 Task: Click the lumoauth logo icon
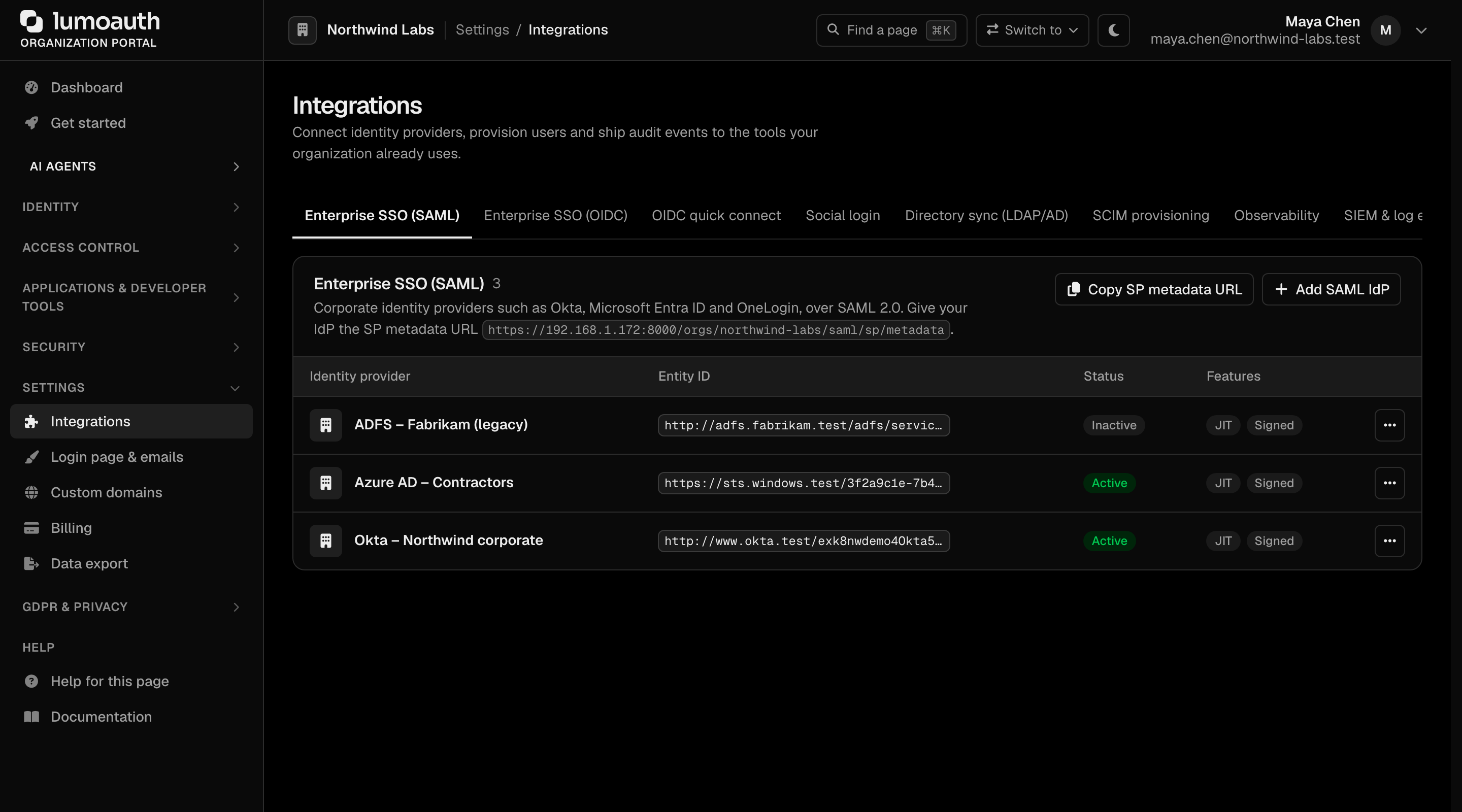(x=31, y=21)
